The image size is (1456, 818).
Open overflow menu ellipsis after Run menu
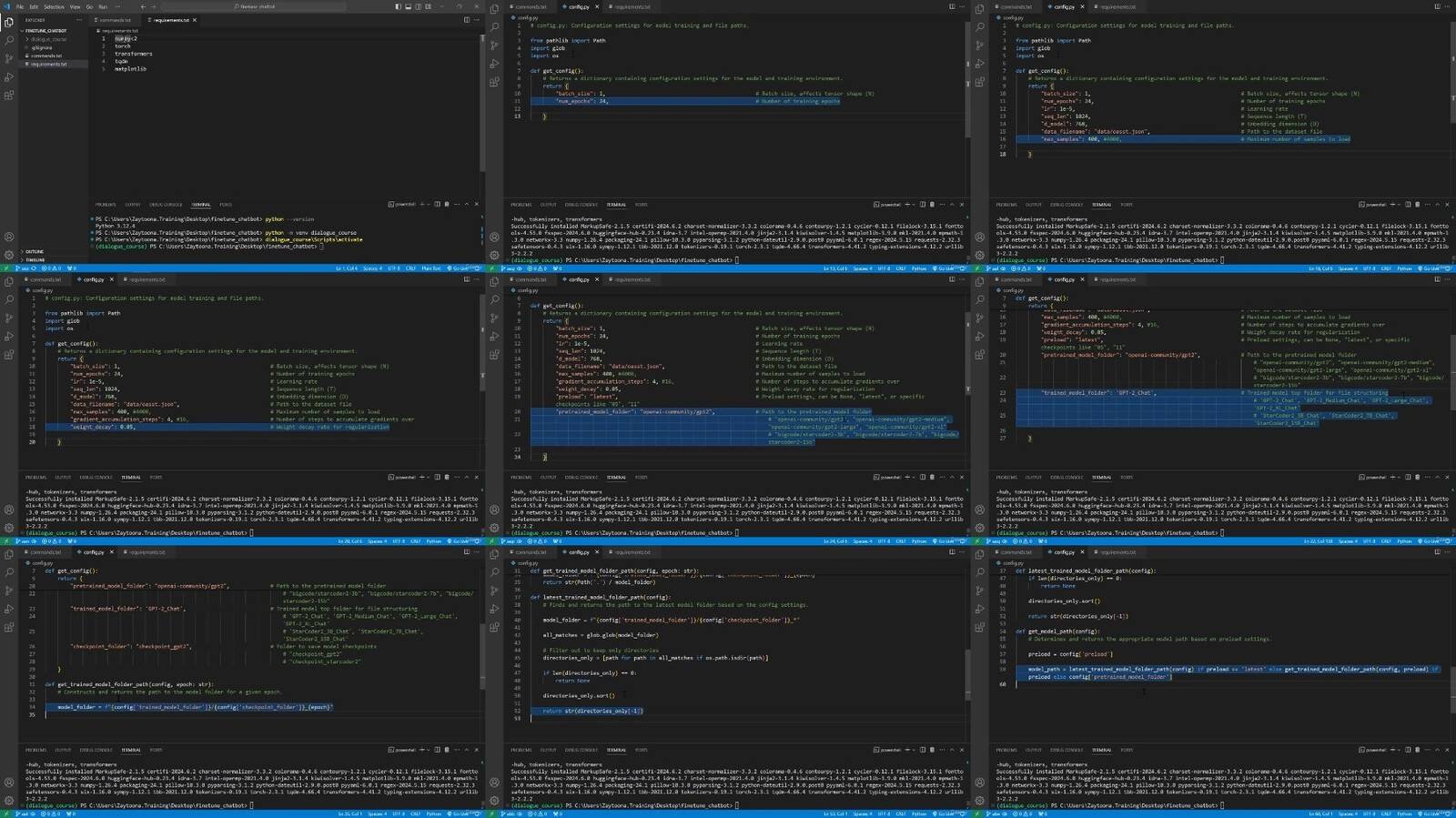tap(117, 6)
